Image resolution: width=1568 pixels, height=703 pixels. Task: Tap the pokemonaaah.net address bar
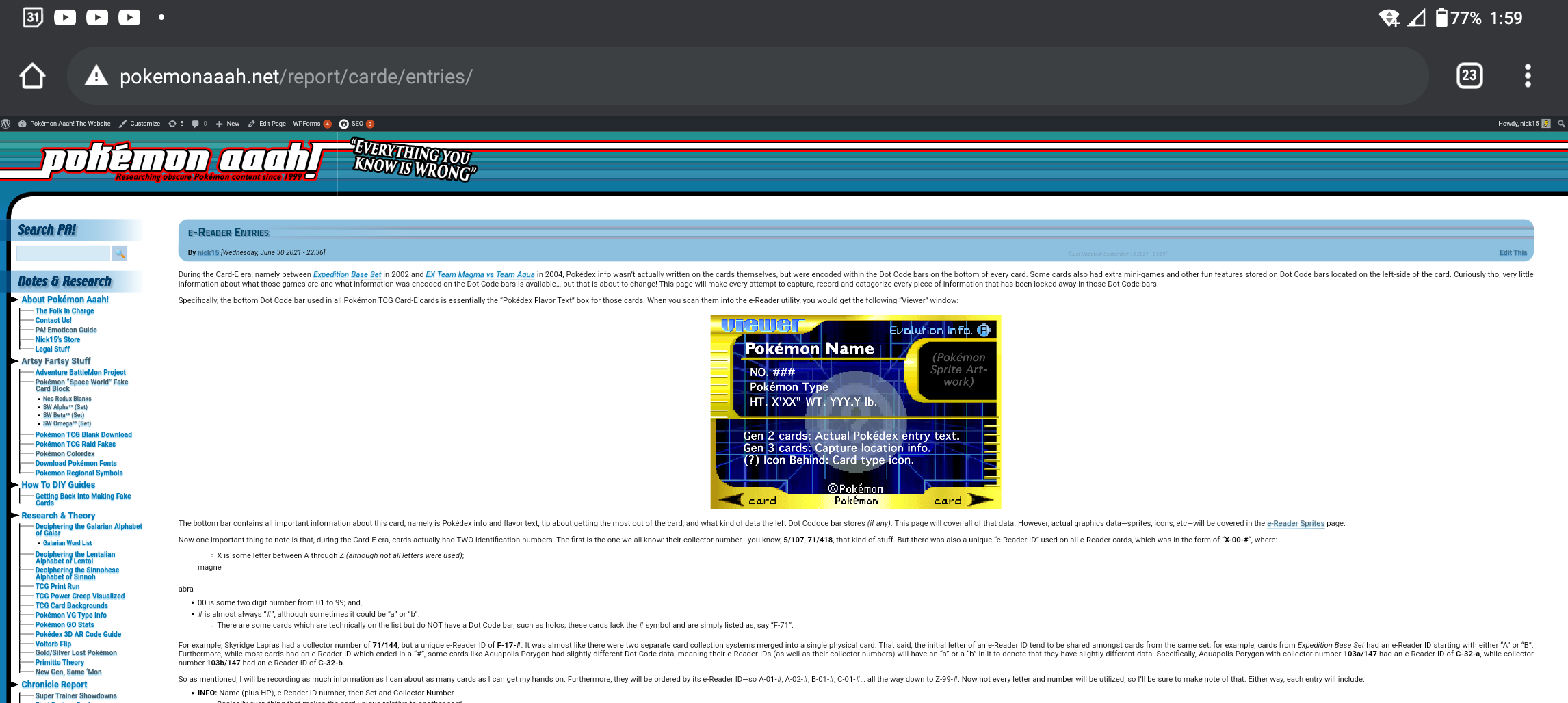point(748,76)
